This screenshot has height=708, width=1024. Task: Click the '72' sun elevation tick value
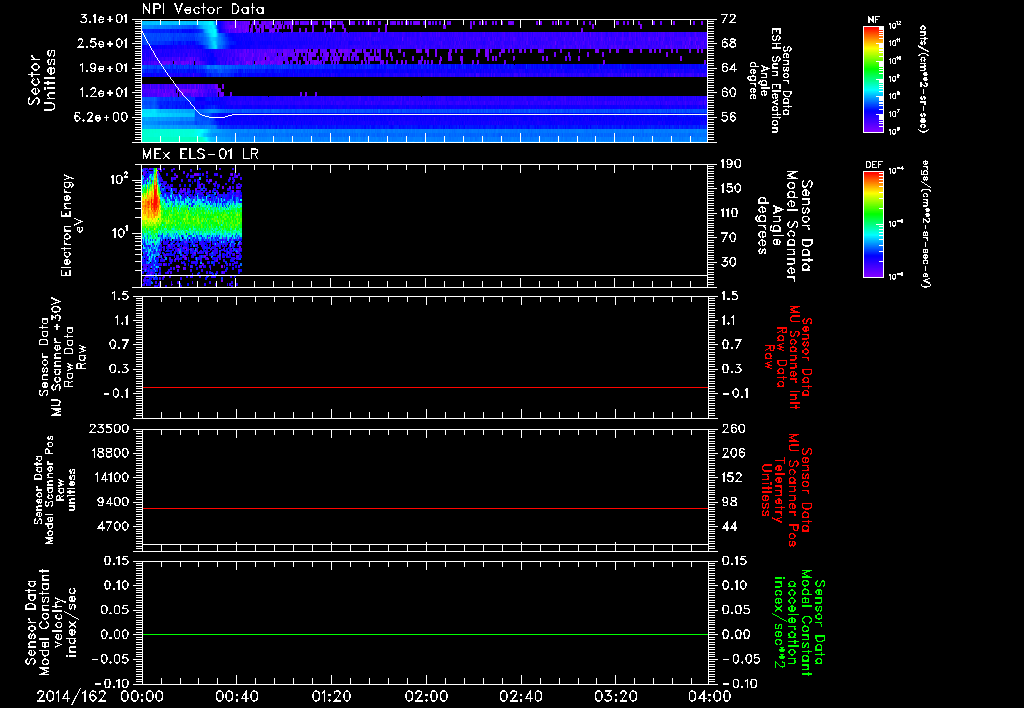pos(729,19)
